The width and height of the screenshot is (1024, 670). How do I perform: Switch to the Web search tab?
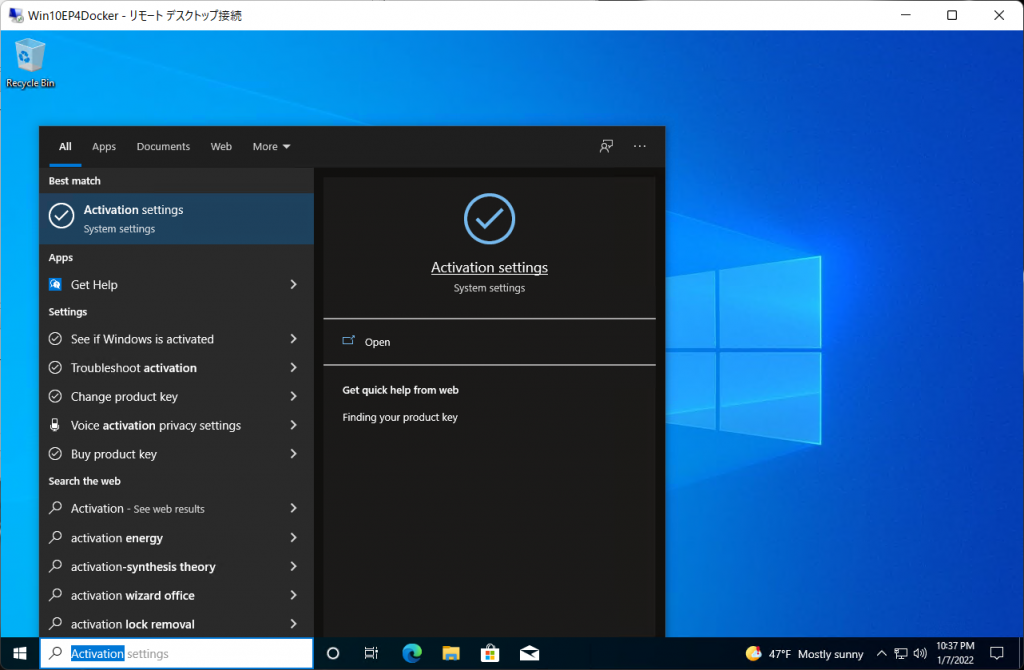221,146
